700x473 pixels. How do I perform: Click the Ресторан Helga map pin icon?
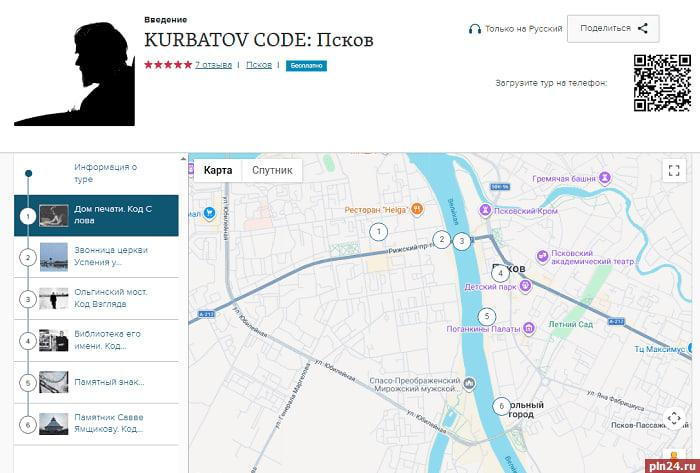point(418,208)
